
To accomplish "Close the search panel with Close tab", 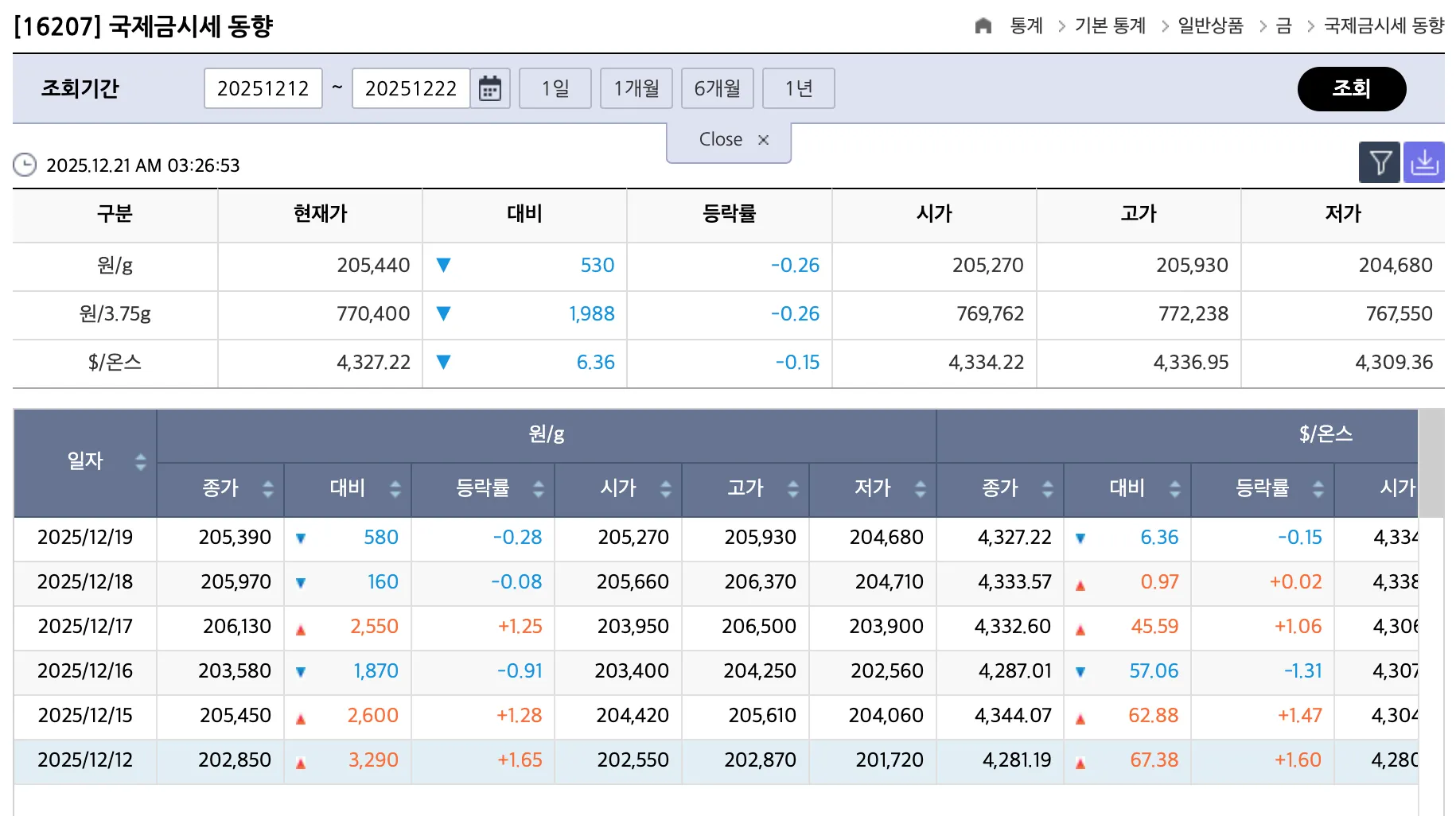I will pos(729,140).
